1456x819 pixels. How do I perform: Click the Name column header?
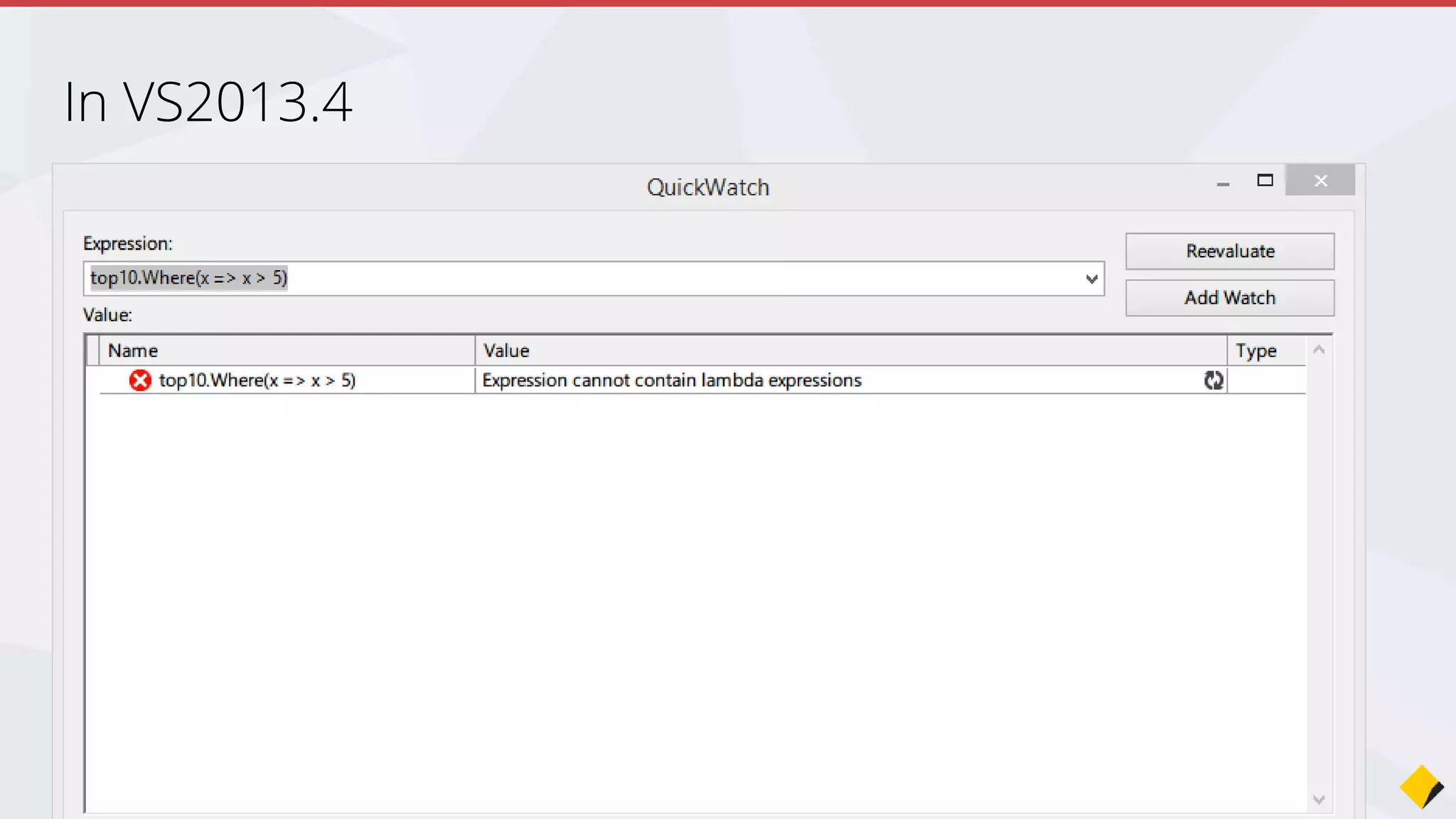(x=287, y=350)
